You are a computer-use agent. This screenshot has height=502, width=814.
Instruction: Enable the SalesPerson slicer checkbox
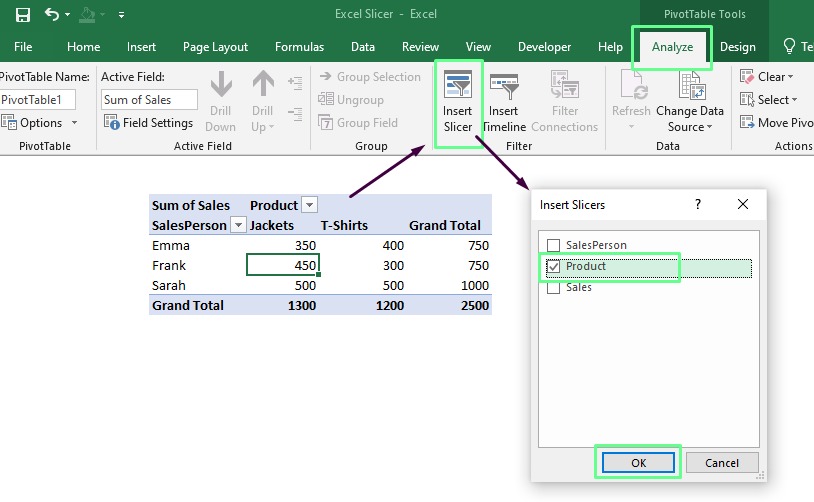pyautogui.click(x=553, y=245)
